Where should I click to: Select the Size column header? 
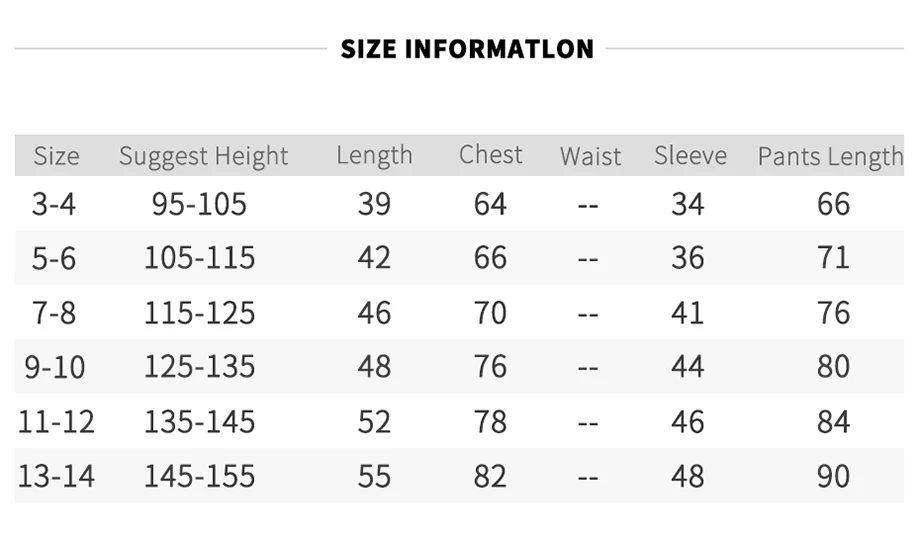56,156
